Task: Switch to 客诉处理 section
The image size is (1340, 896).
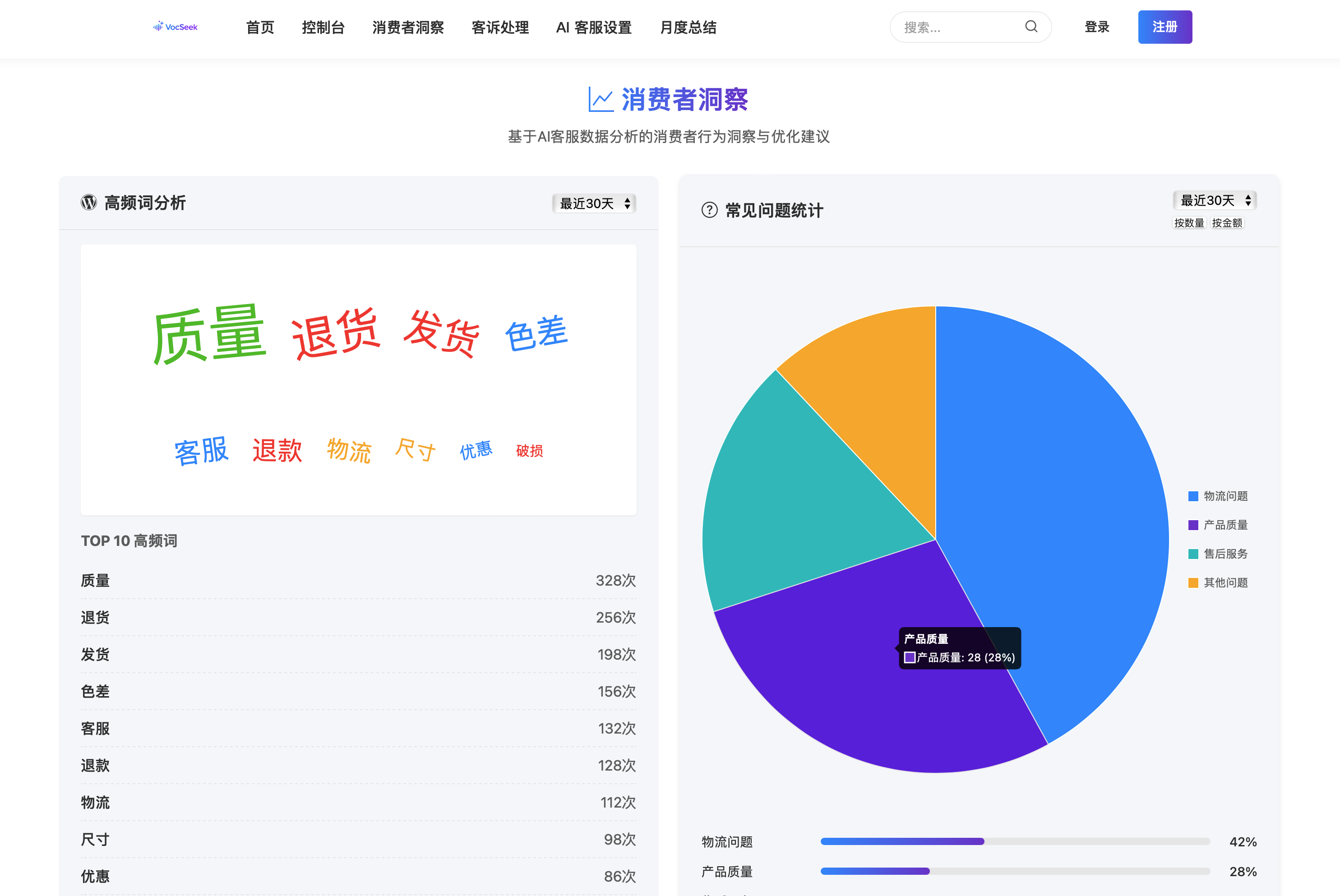Action: click(x=500, y=28)
